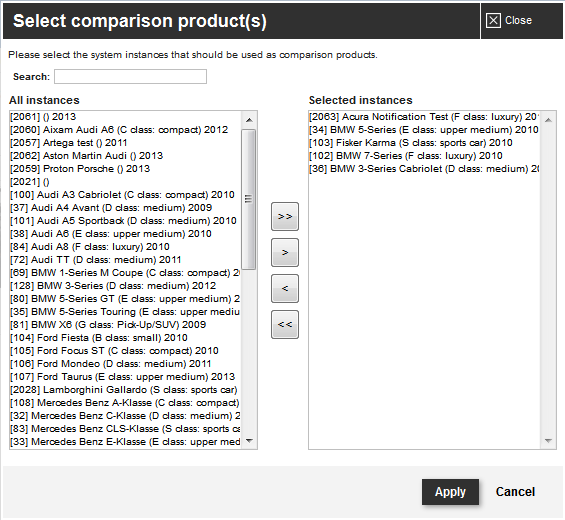Viewport: 565px width, 520px height.
Task: Select '[2057] Artega test () 2011'
Action: (x=125, y=143)
